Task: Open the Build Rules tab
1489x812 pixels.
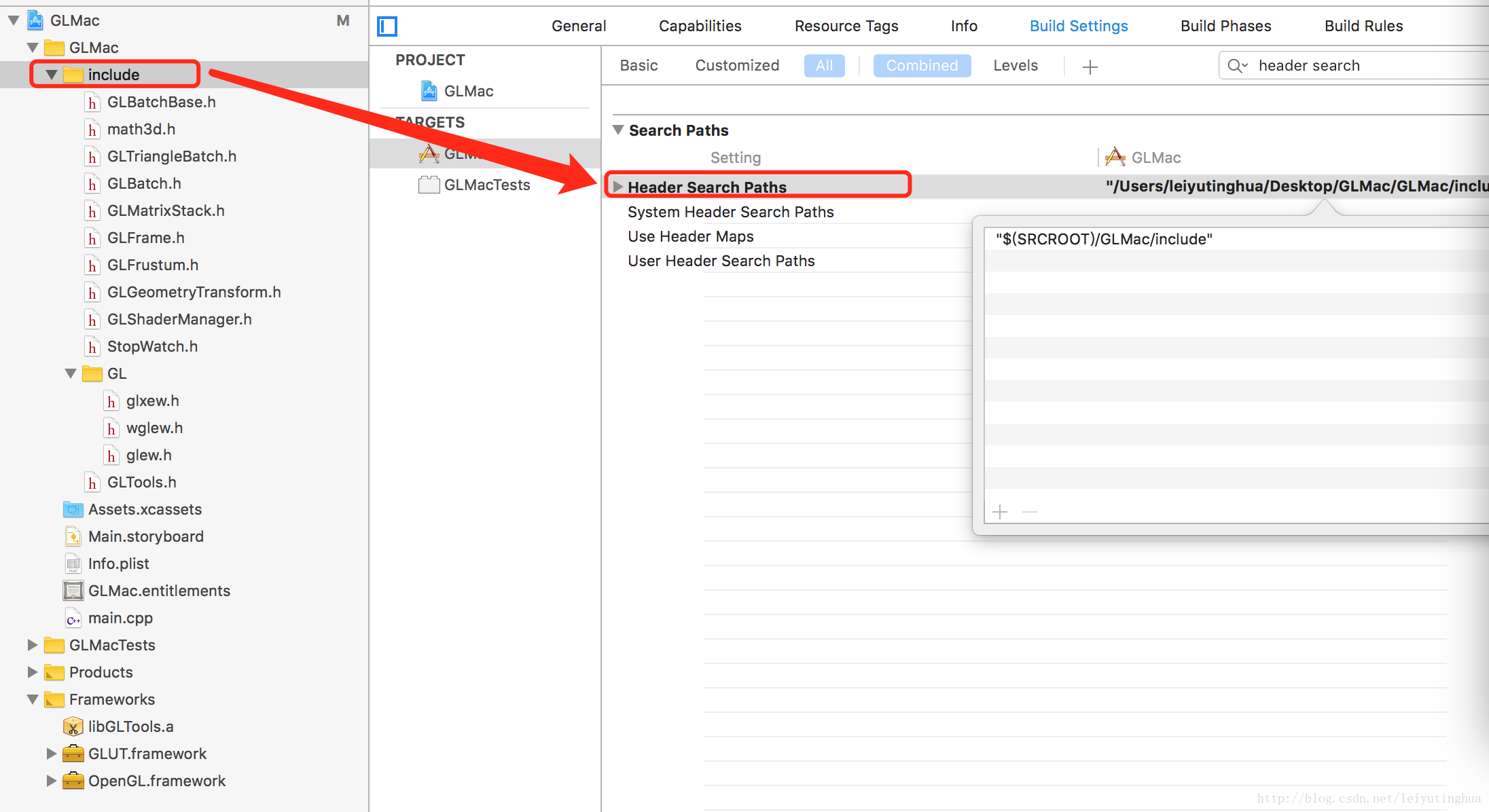Action: pyautogui.click(x=1364, y=26)
